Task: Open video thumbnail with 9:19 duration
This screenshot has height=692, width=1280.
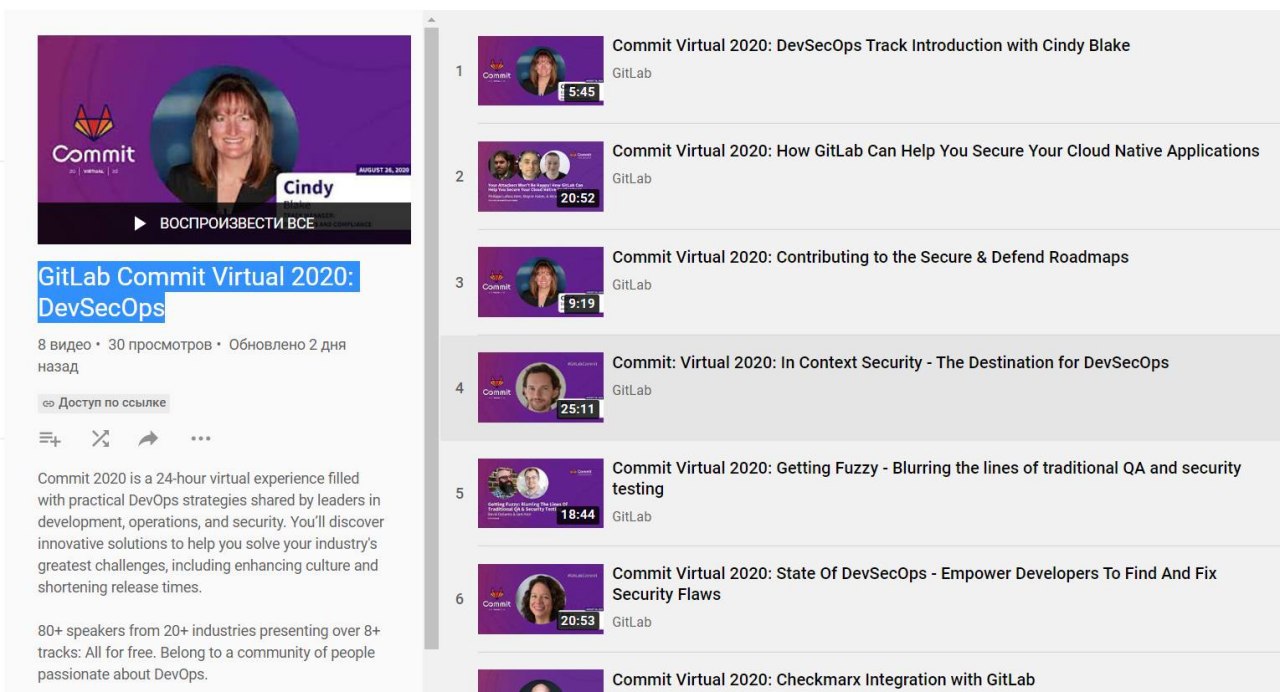Action: tap(540, 282)
